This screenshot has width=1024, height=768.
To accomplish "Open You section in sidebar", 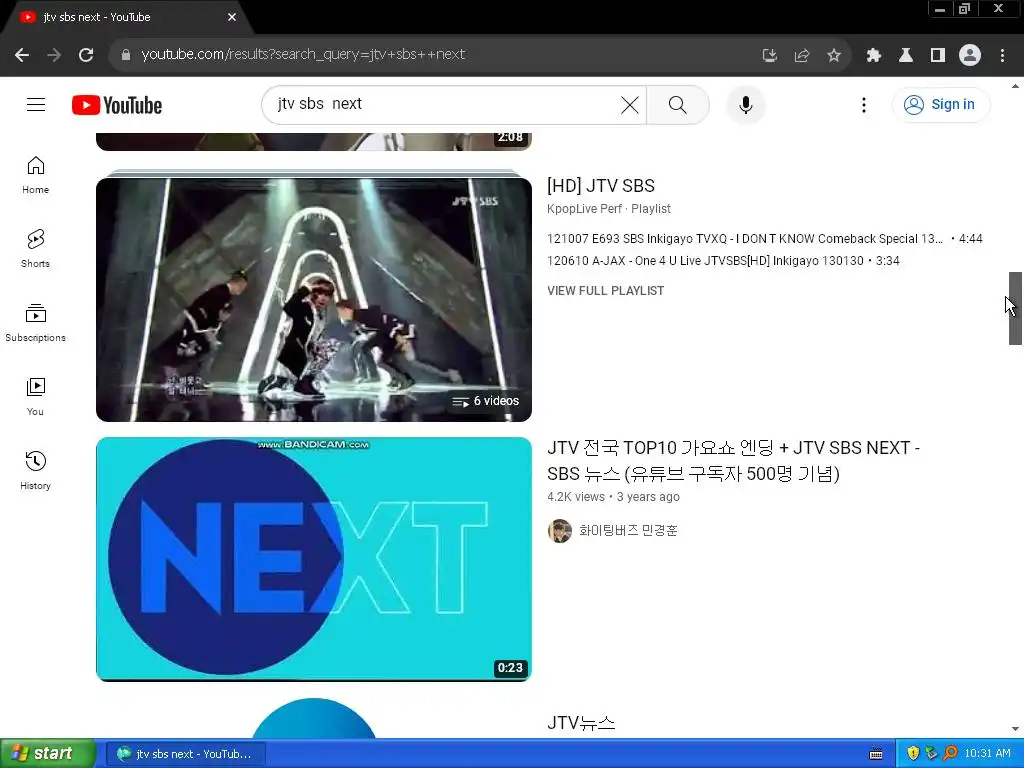I will [x=35, y=396].
